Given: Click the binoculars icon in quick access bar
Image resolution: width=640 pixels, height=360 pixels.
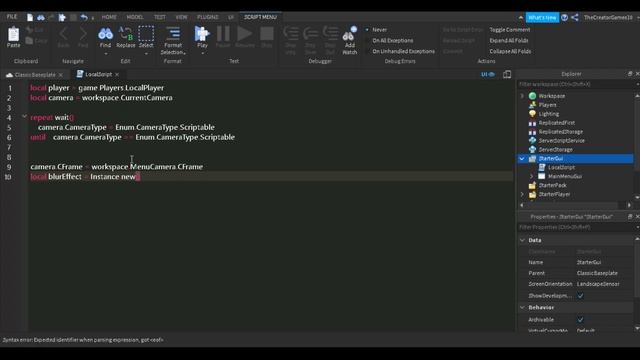Looking at the screenshot, I should [41, 17].
